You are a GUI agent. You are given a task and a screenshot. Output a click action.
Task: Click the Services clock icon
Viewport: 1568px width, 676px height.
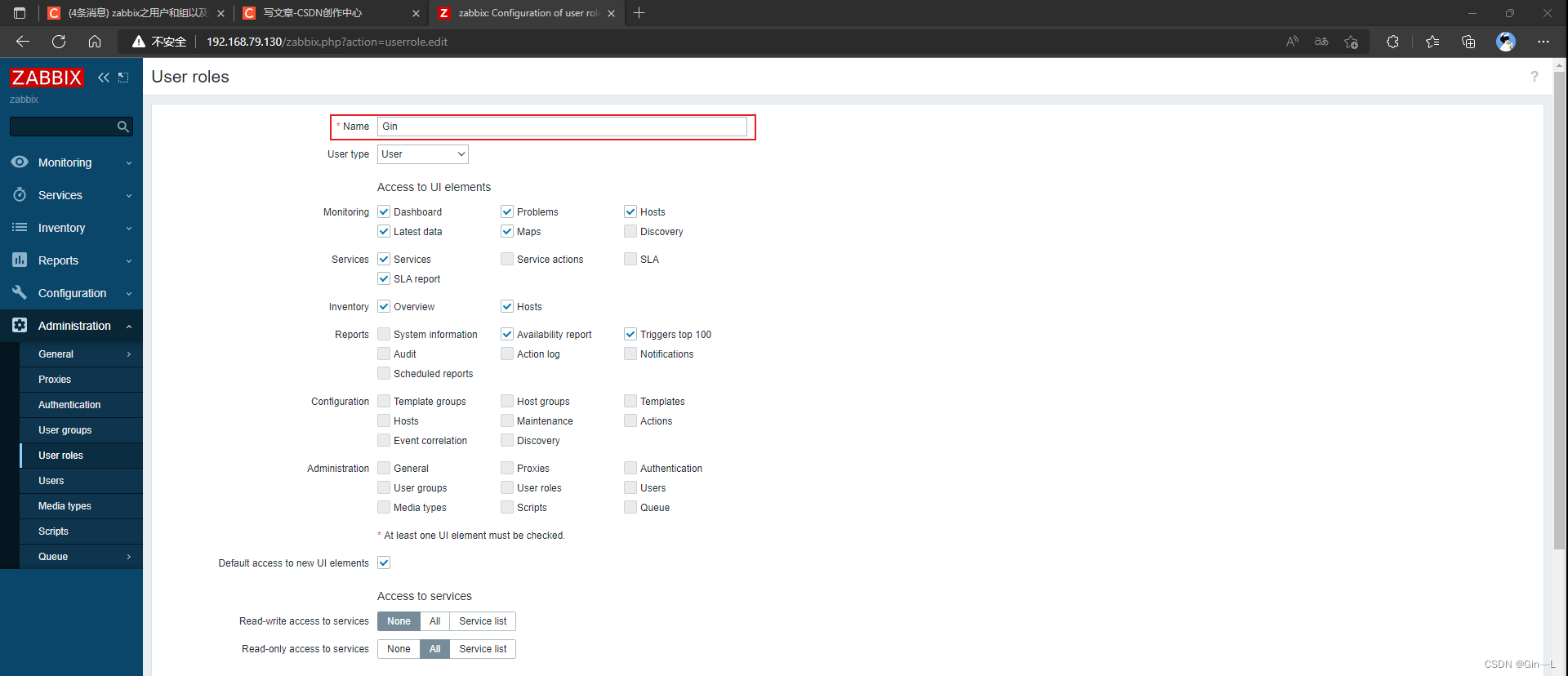[x=20, y=194]
